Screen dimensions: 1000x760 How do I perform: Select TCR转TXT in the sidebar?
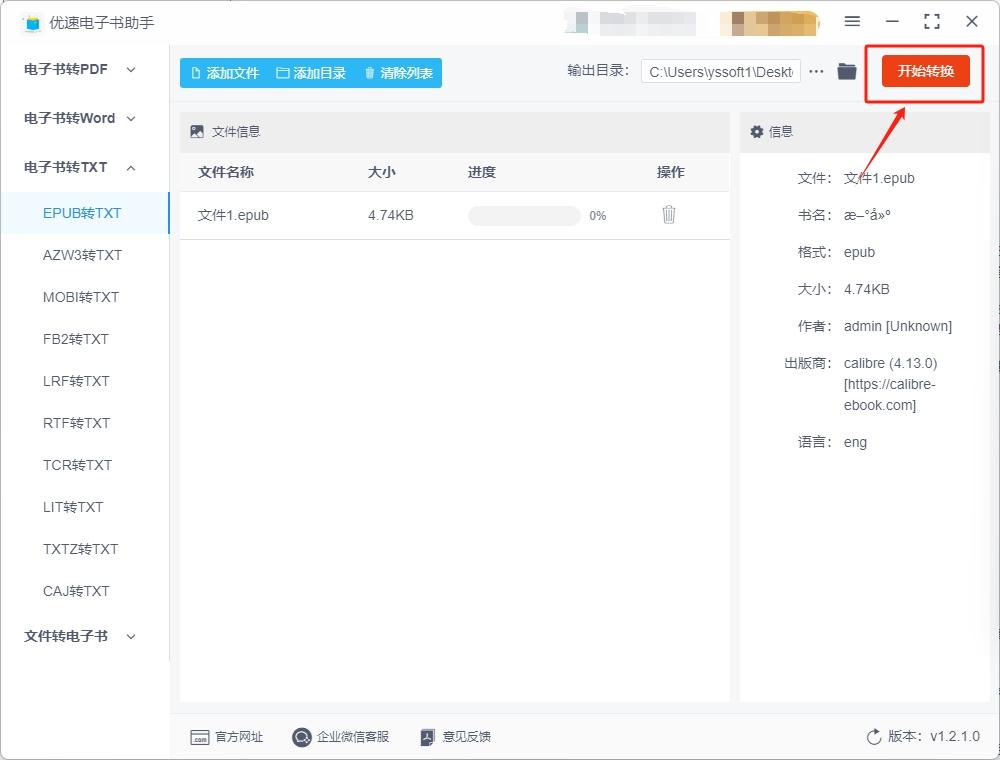77,465
